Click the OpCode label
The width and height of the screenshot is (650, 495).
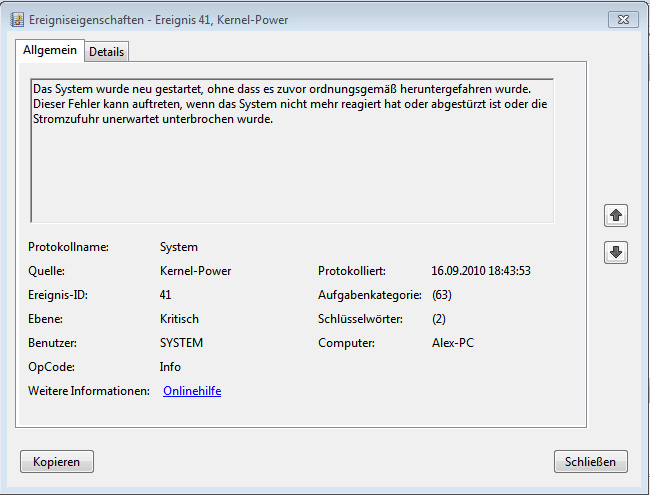[x=51, y=367]
